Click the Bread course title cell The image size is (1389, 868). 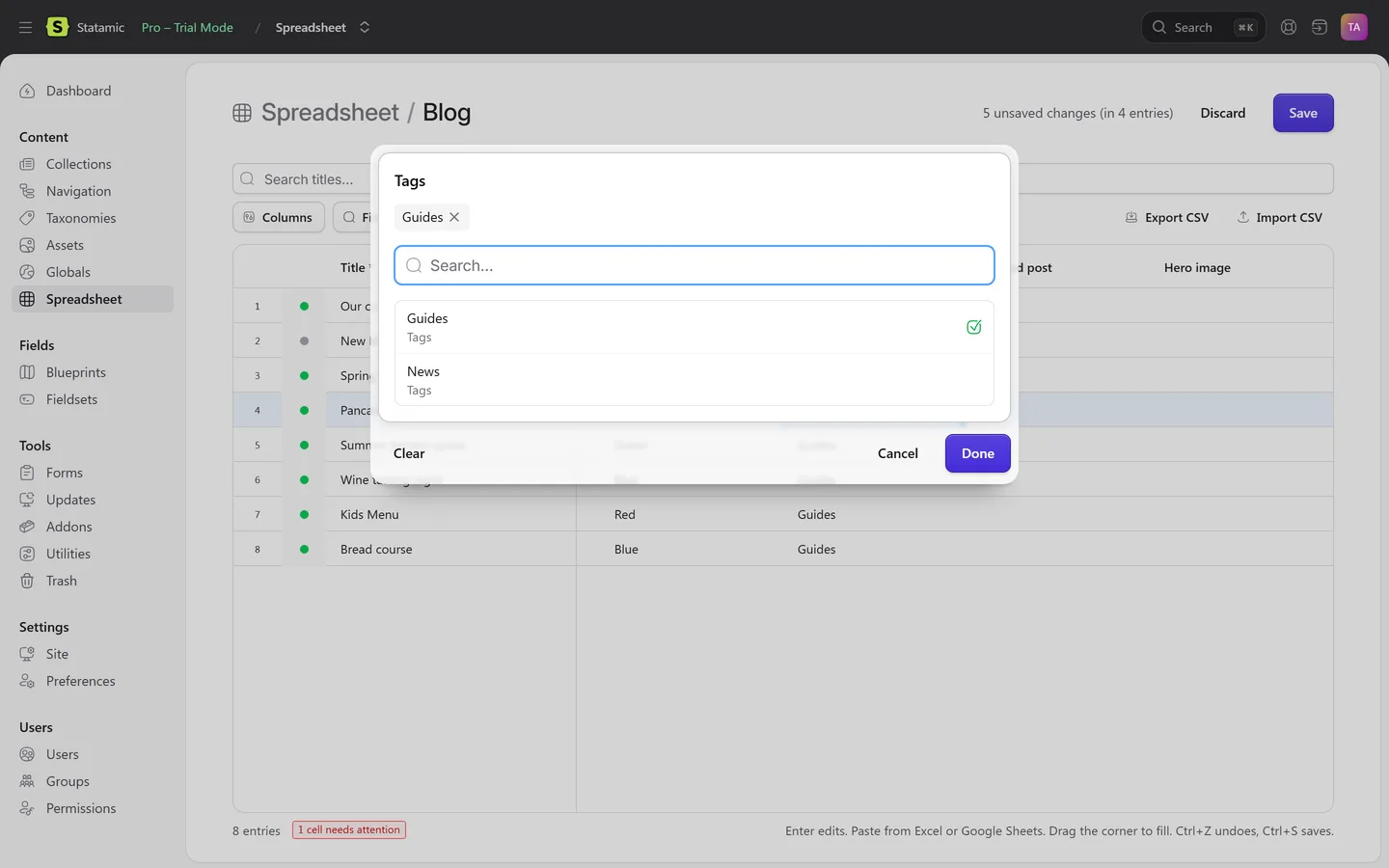(x=450, y=549)
